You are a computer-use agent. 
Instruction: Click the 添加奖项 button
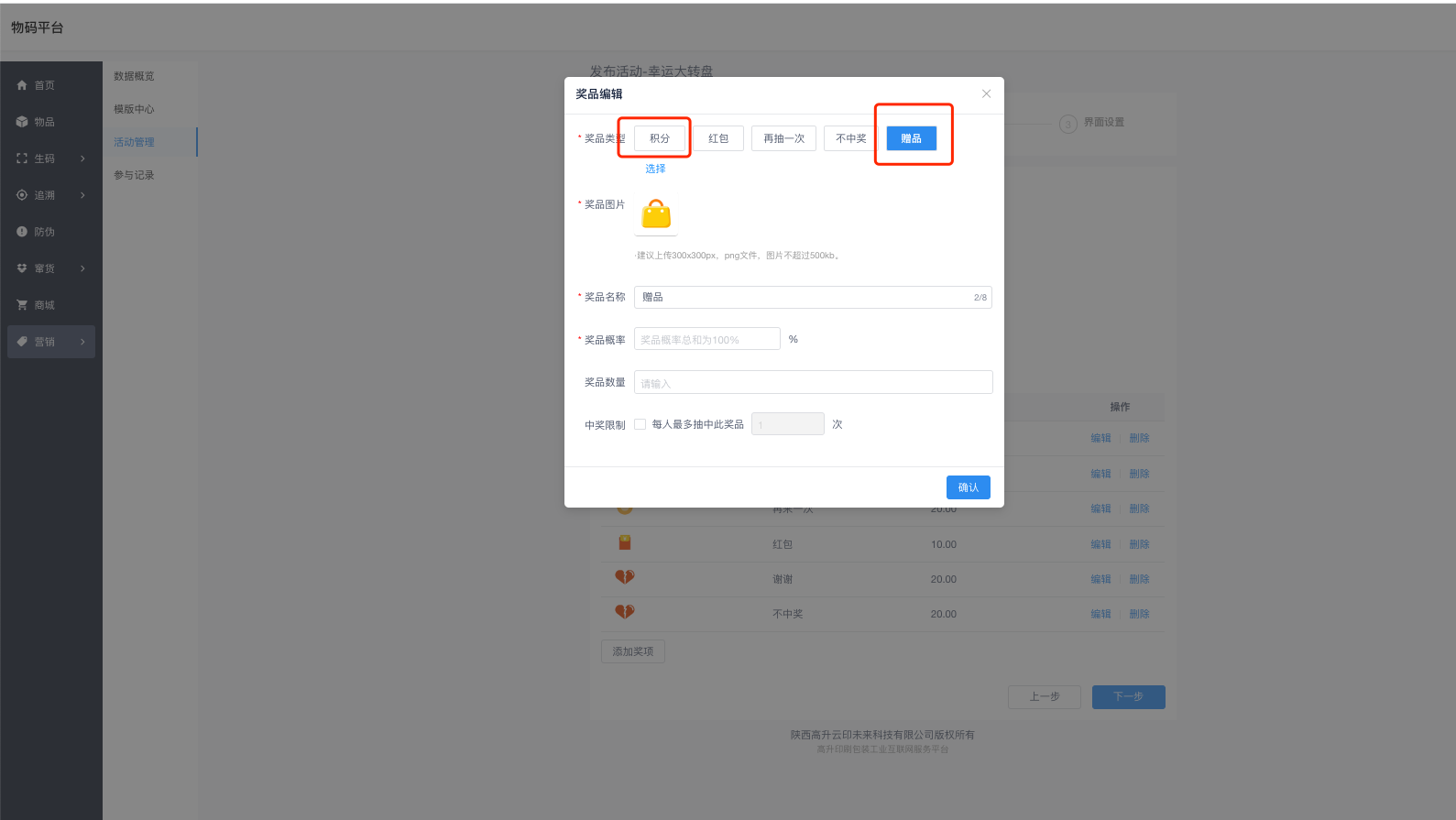tap(633, 651)
